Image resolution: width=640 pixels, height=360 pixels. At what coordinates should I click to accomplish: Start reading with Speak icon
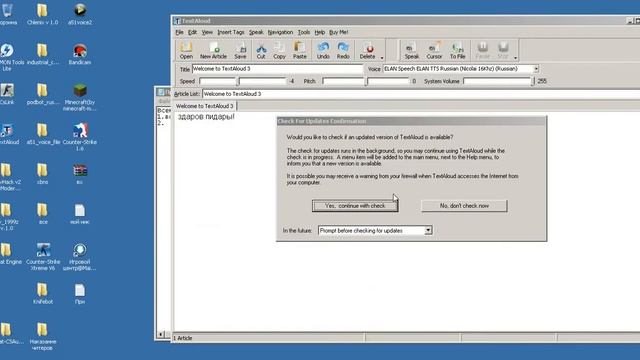[x=411, y=51]
